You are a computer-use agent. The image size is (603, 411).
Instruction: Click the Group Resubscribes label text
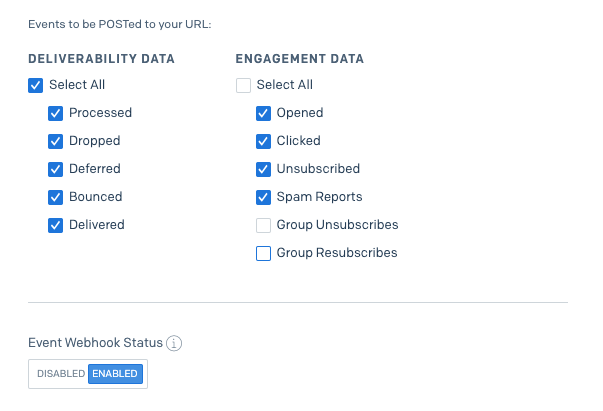pyautogui.click(x=336, y=253)
